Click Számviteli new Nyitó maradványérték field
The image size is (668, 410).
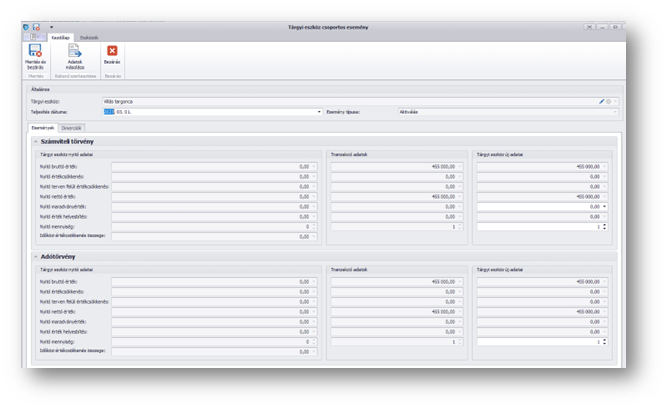(540, 206)
